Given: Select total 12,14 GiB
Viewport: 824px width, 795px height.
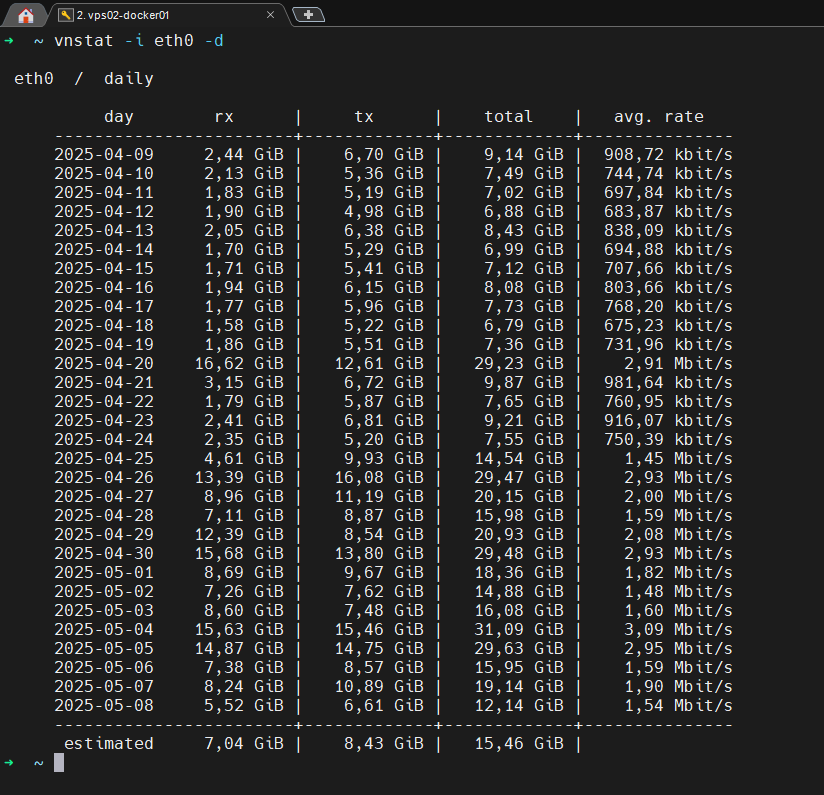Looking at the screenshot, I should (x=519, y=705).
